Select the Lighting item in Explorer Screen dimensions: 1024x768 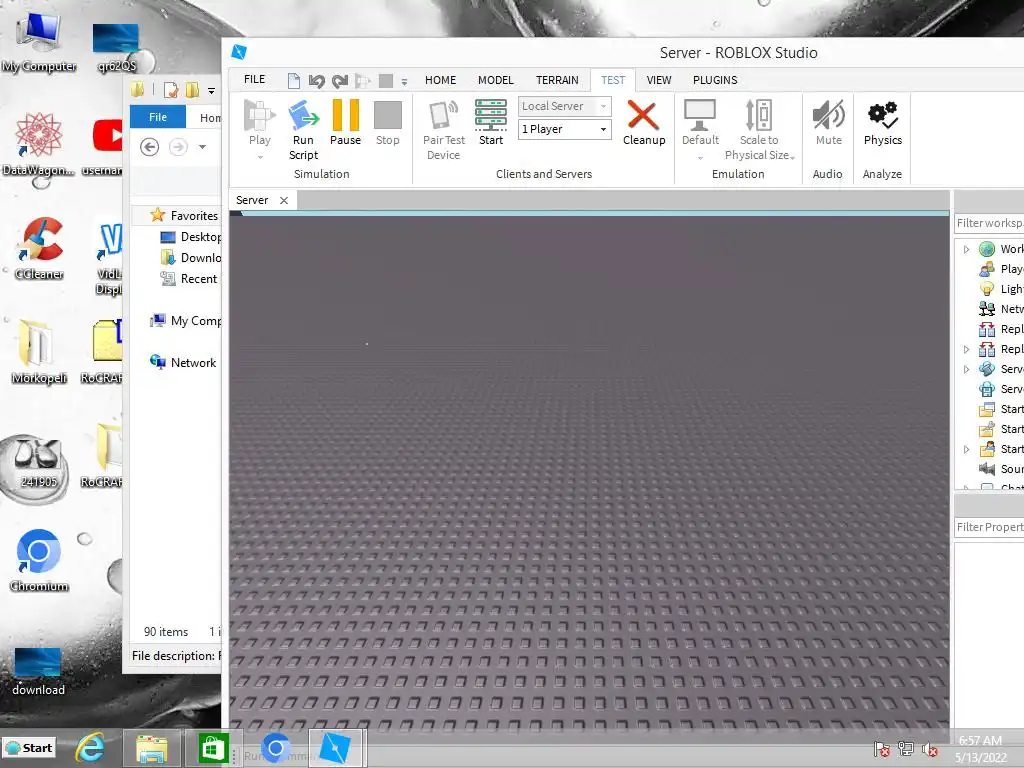coord(1000,289)
